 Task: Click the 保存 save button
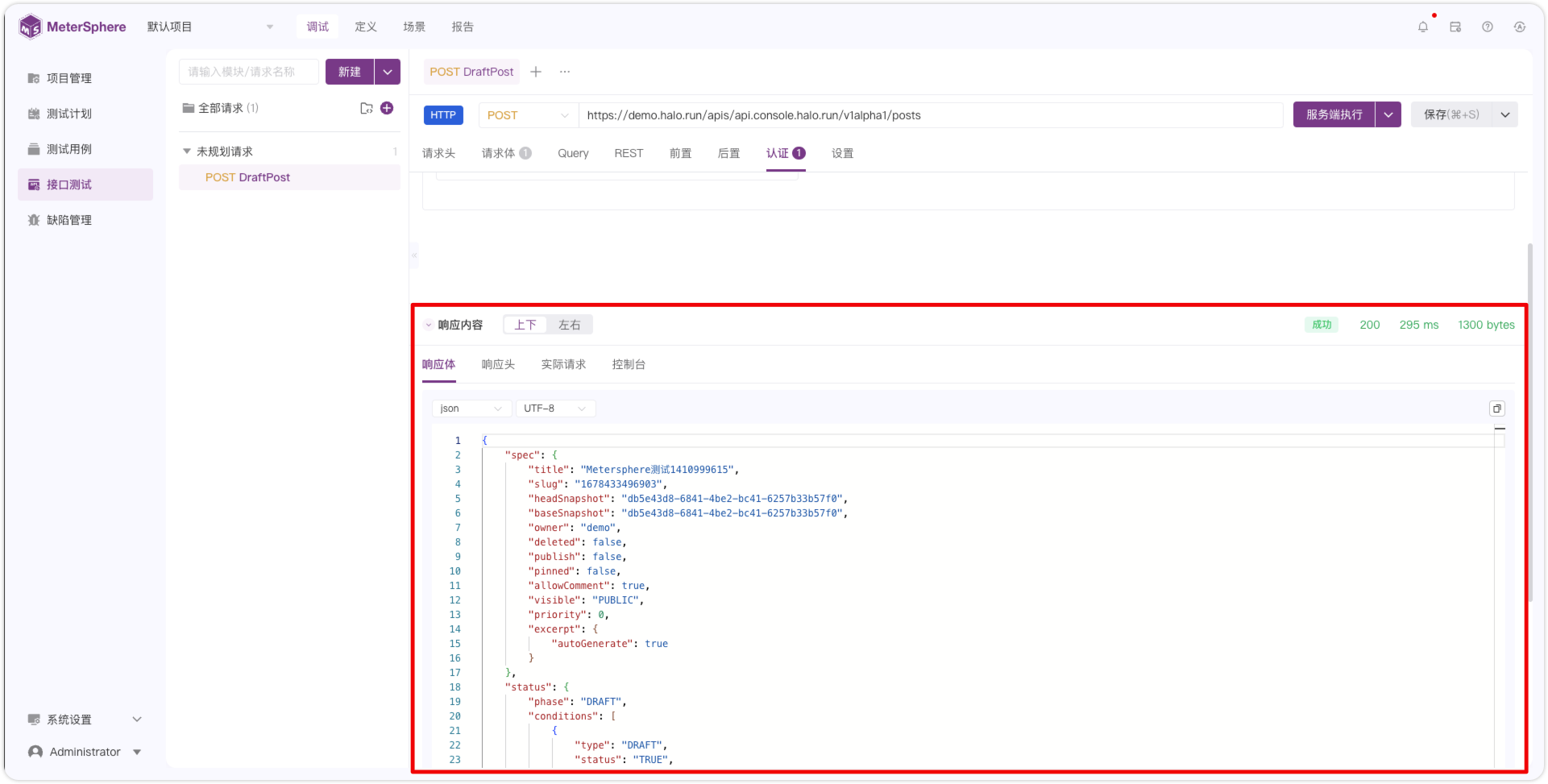tap(1451, 115)
